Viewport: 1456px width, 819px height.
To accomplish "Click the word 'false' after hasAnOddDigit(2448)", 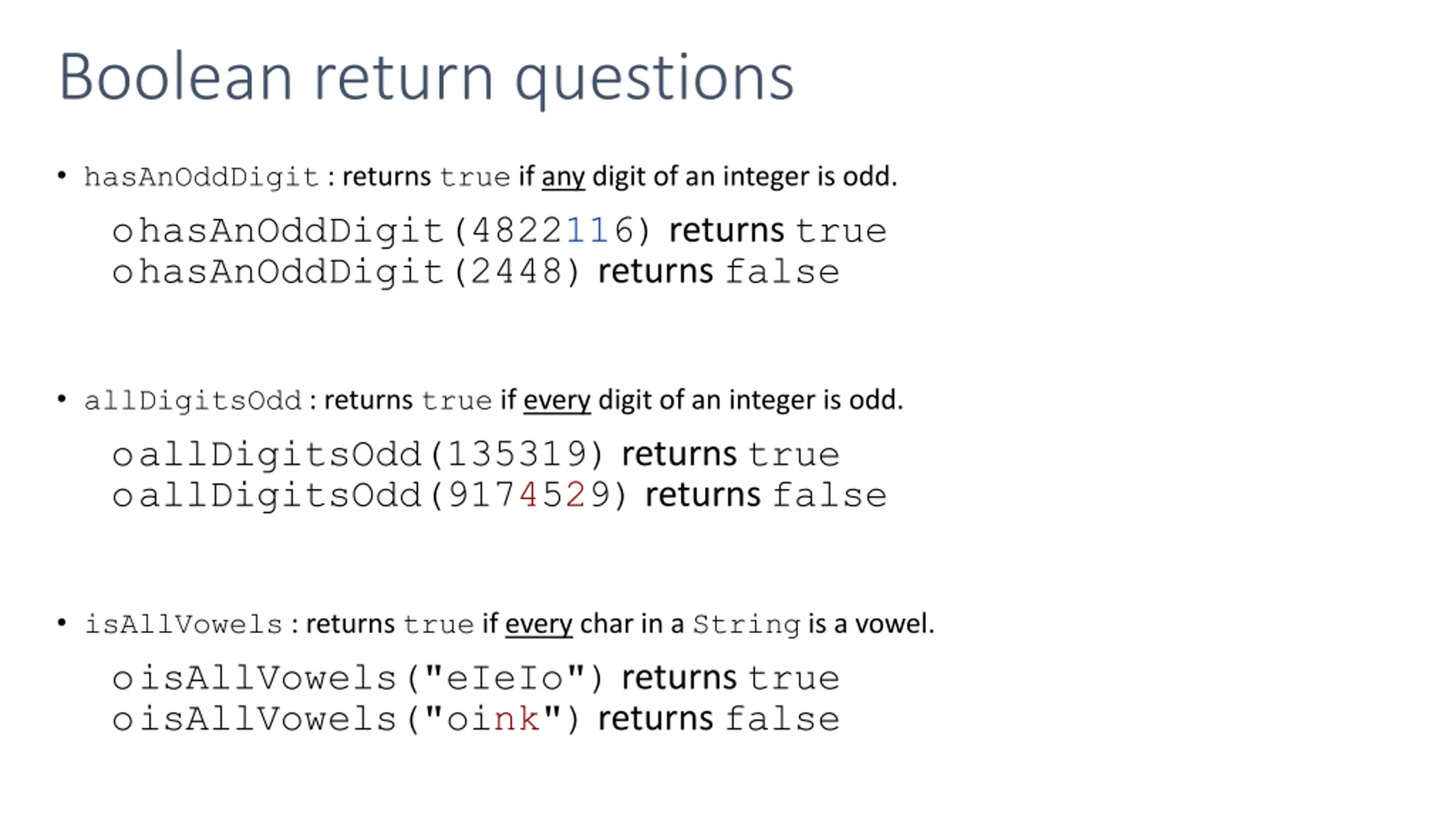I will point(783,272).
